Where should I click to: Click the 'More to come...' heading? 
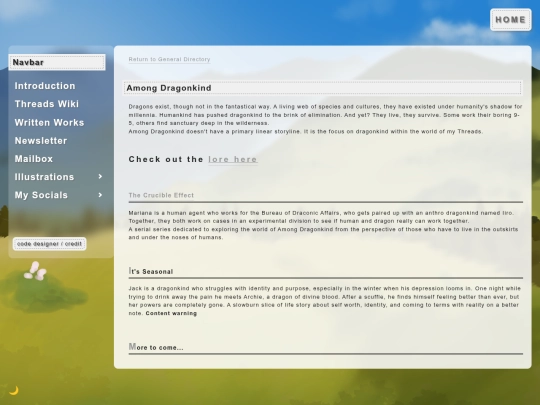pos(156,347)
